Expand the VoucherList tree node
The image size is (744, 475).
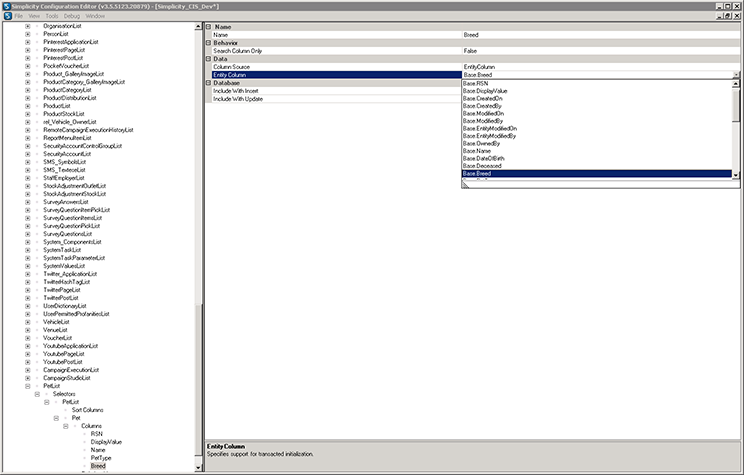28,338
